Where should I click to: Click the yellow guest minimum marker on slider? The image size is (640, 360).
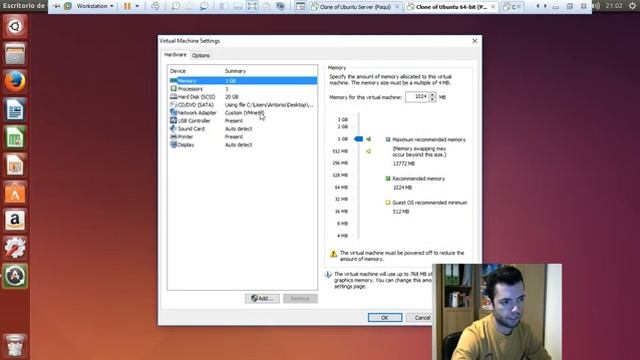pos(369,151)
